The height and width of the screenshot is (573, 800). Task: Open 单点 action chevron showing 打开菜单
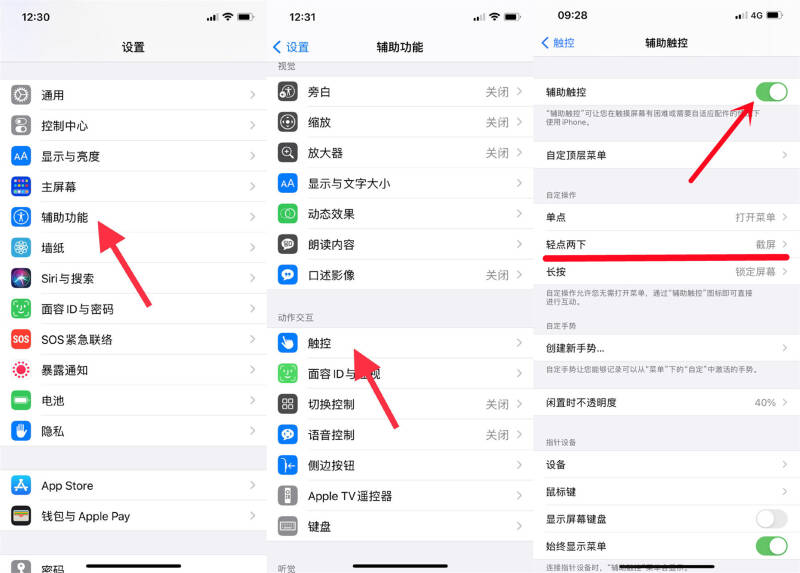[x=785, y=217]
